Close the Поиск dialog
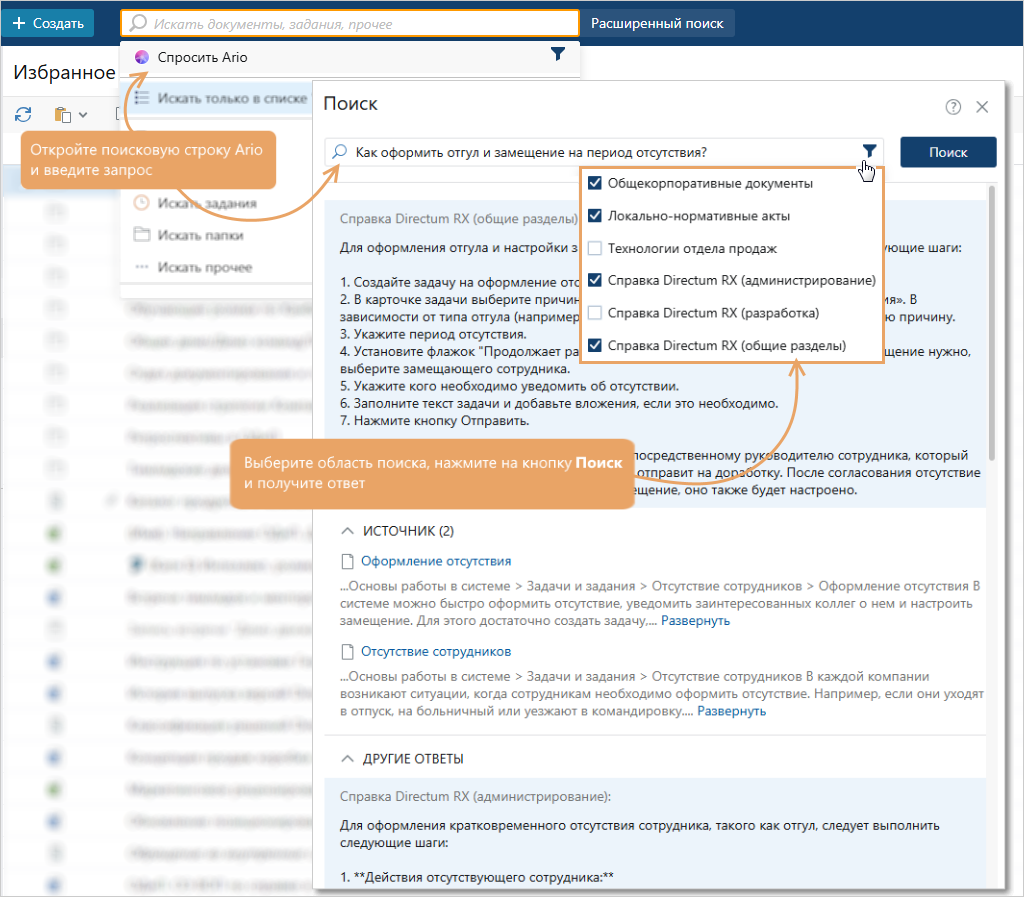The width and height of the screenshot is (1024, 897). coord(982,107)
